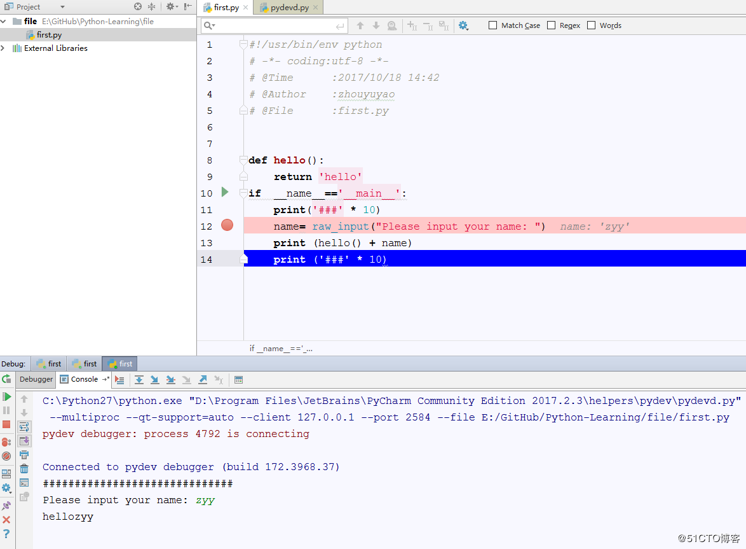The image size is (746, 549).
Task: Click Rerun debug icon
Action: 7,379
